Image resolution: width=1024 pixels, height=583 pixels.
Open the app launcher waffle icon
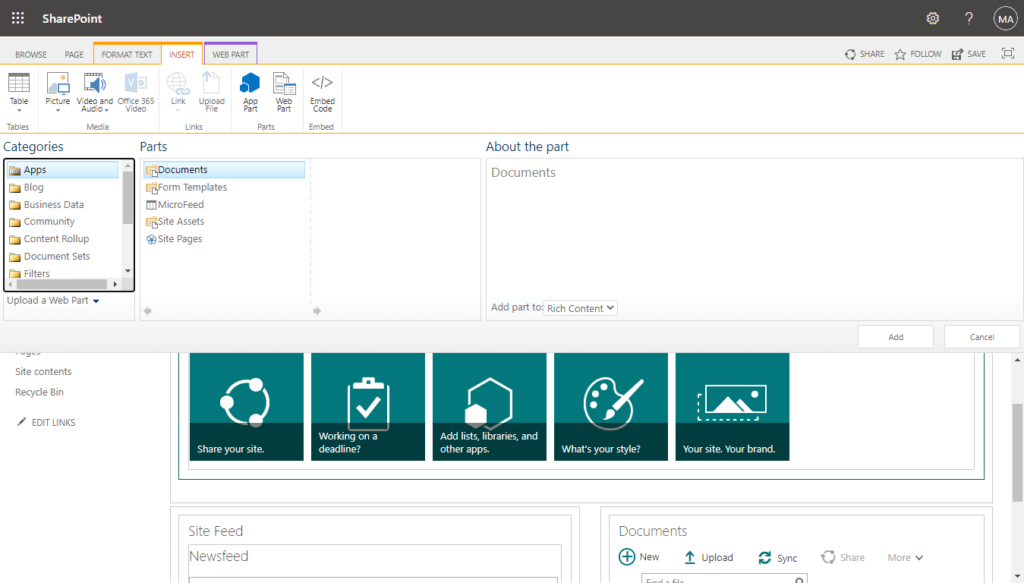click(18, 18)
